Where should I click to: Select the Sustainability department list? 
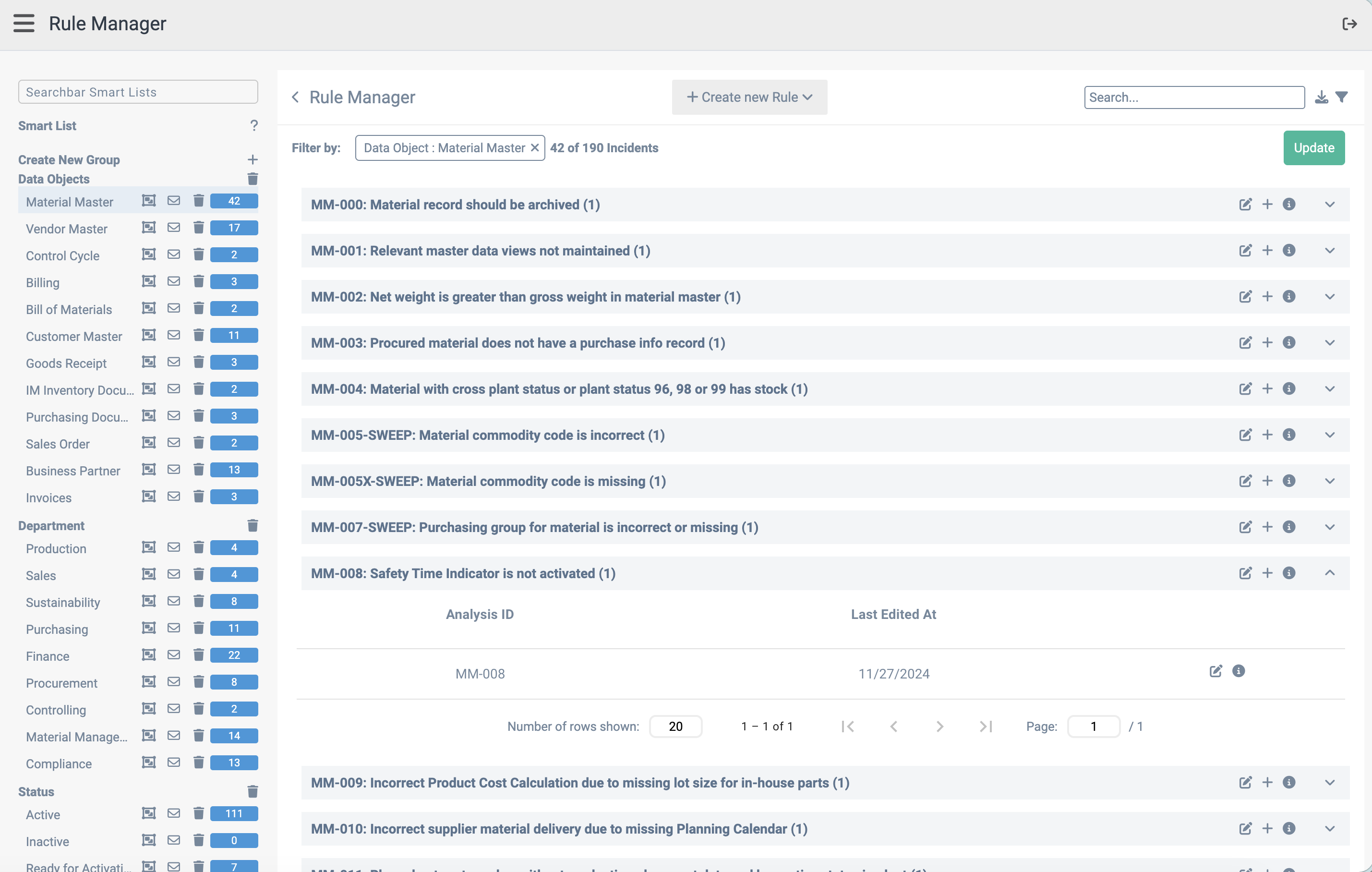click(x=63, y=603)
